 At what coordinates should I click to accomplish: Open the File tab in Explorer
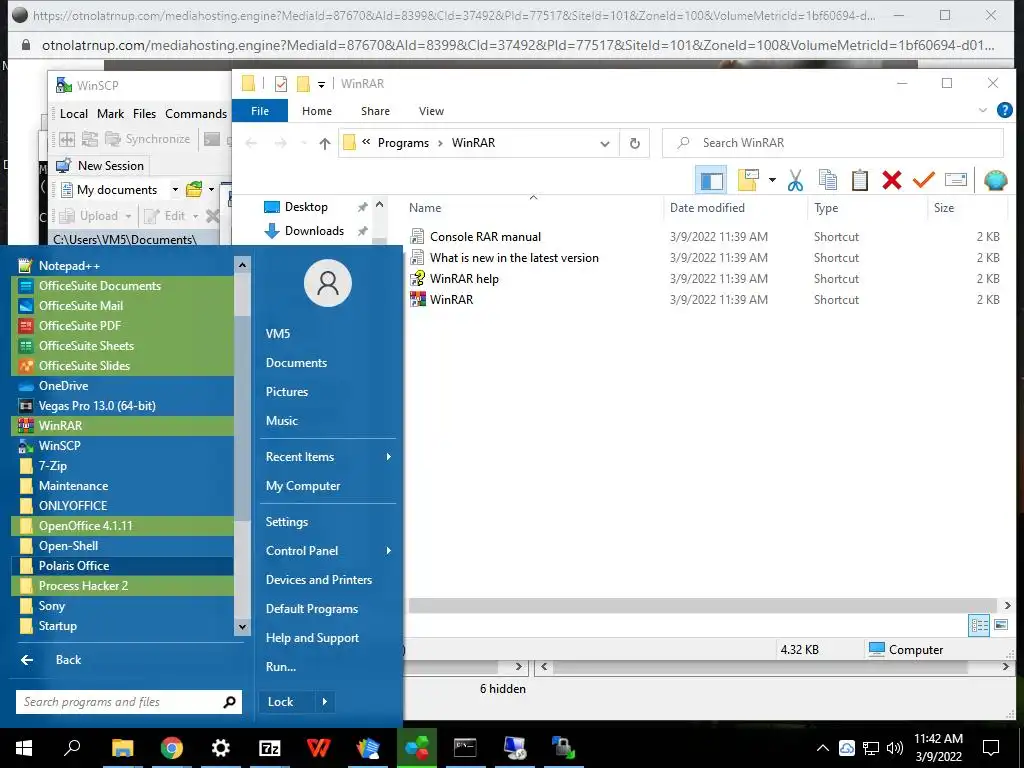tap(260, 111)
